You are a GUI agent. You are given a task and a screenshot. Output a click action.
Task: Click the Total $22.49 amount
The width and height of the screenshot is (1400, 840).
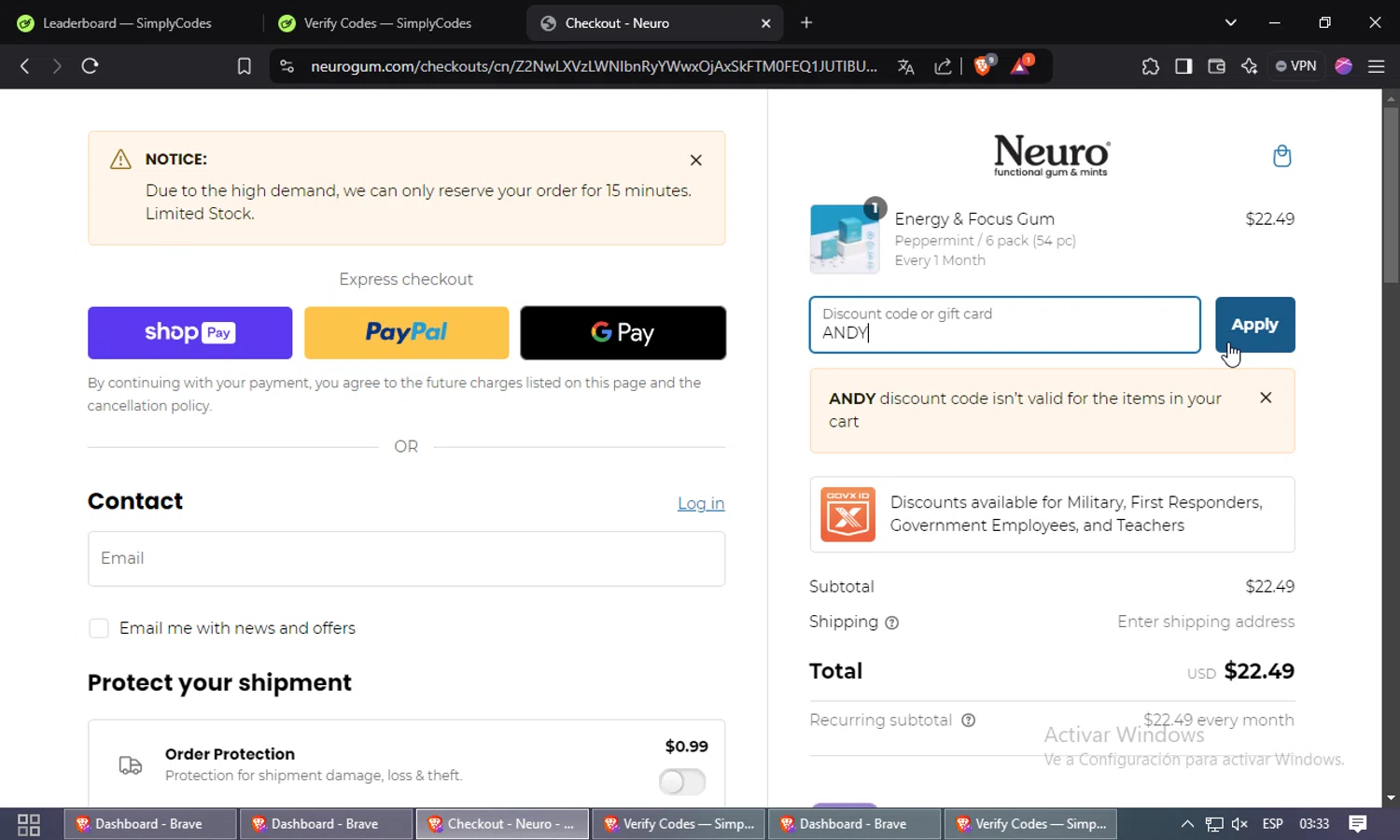[1259, 671]
